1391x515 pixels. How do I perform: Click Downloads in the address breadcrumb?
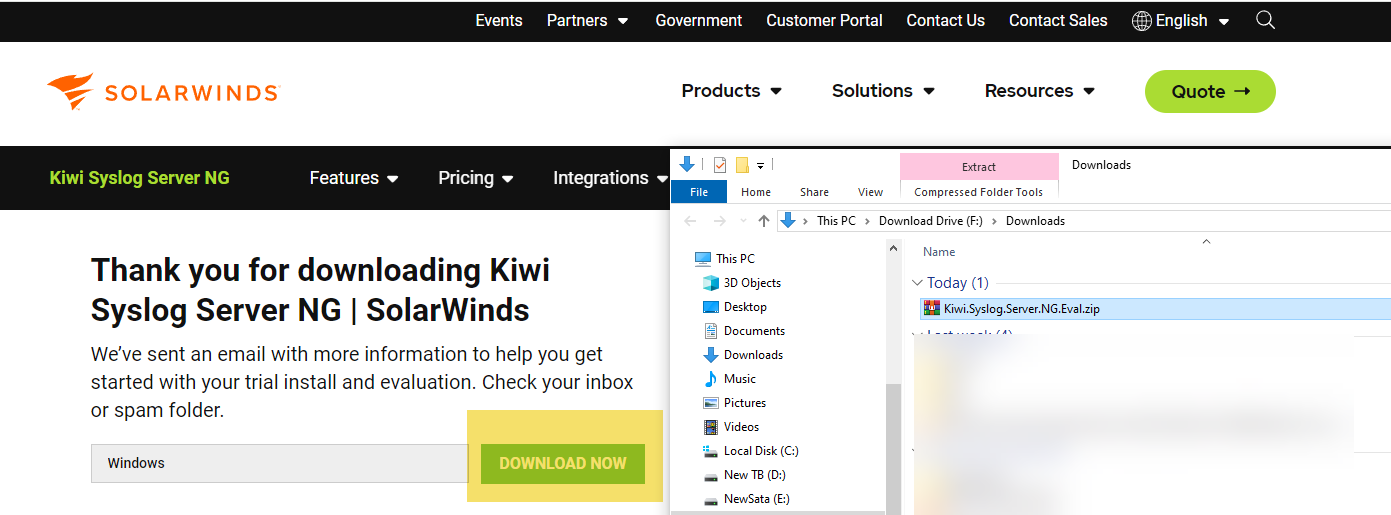click(1035, 221)
